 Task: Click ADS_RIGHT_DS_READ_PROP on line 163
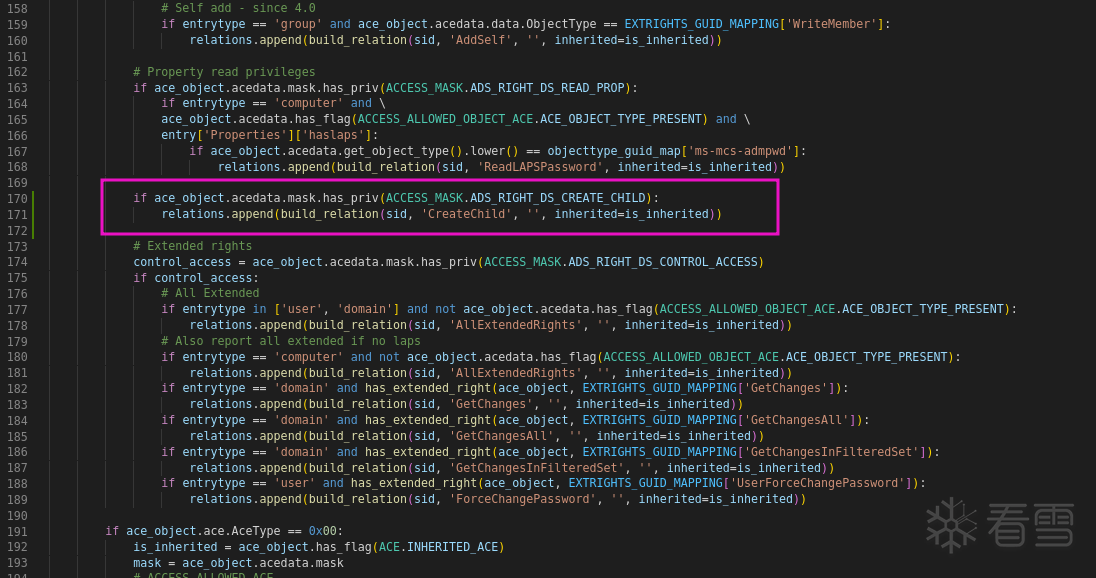pos(547,88)
